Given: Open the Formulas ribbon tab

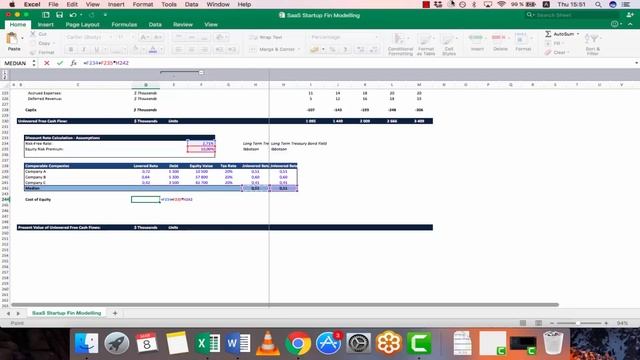Looking at the screenshot, I should pos(124,24).
